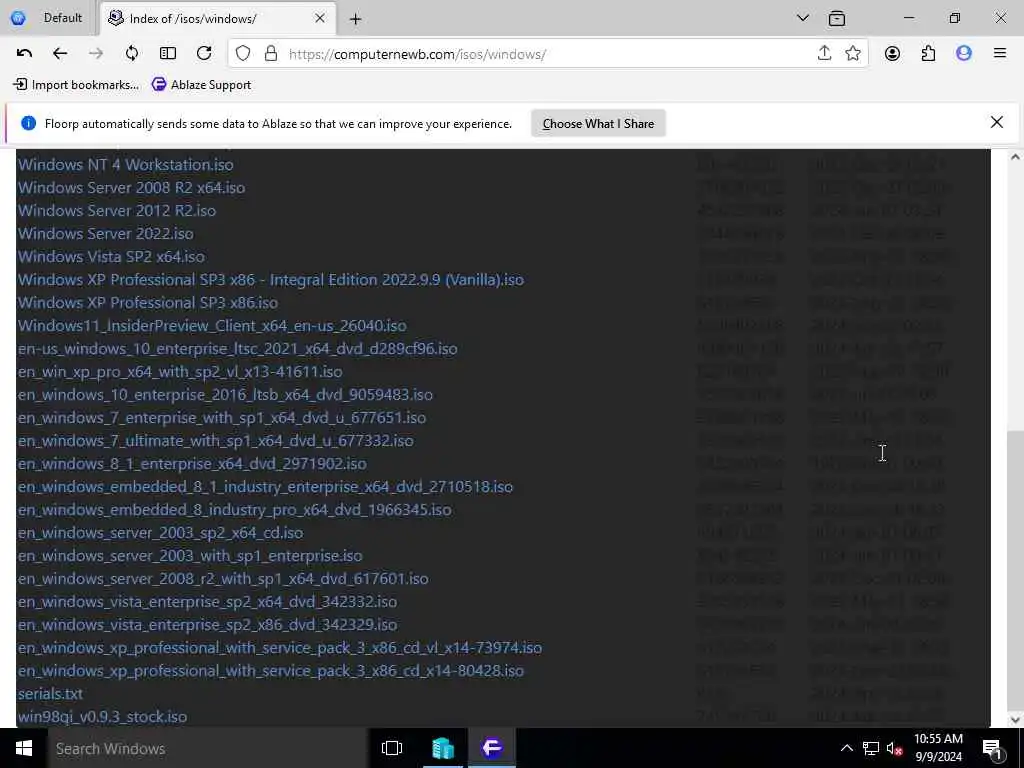
Task: Open en_windows_server_2003_sp2_x64_cd.iso
Action: [161, 533]
